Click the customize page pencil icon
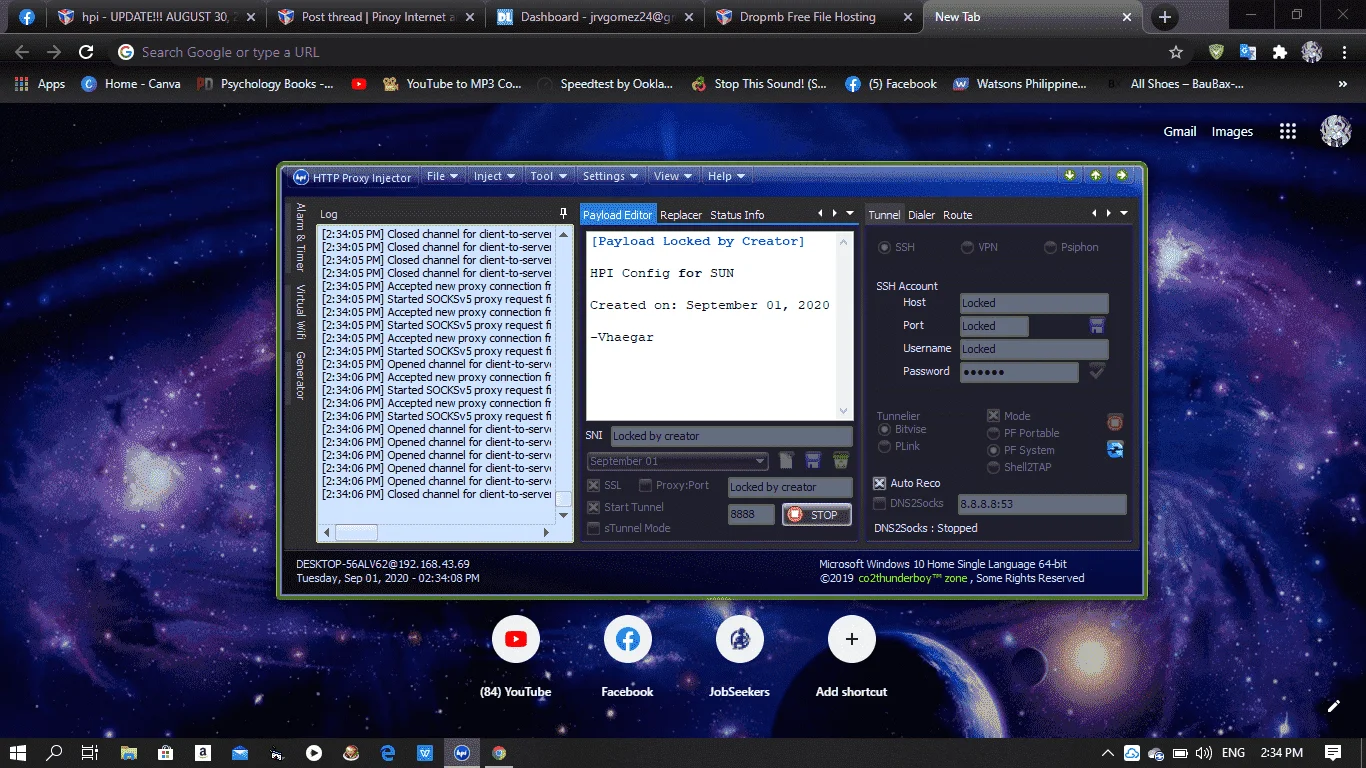The height and width of the screenshot is (768, 1366). (1333, 706)
